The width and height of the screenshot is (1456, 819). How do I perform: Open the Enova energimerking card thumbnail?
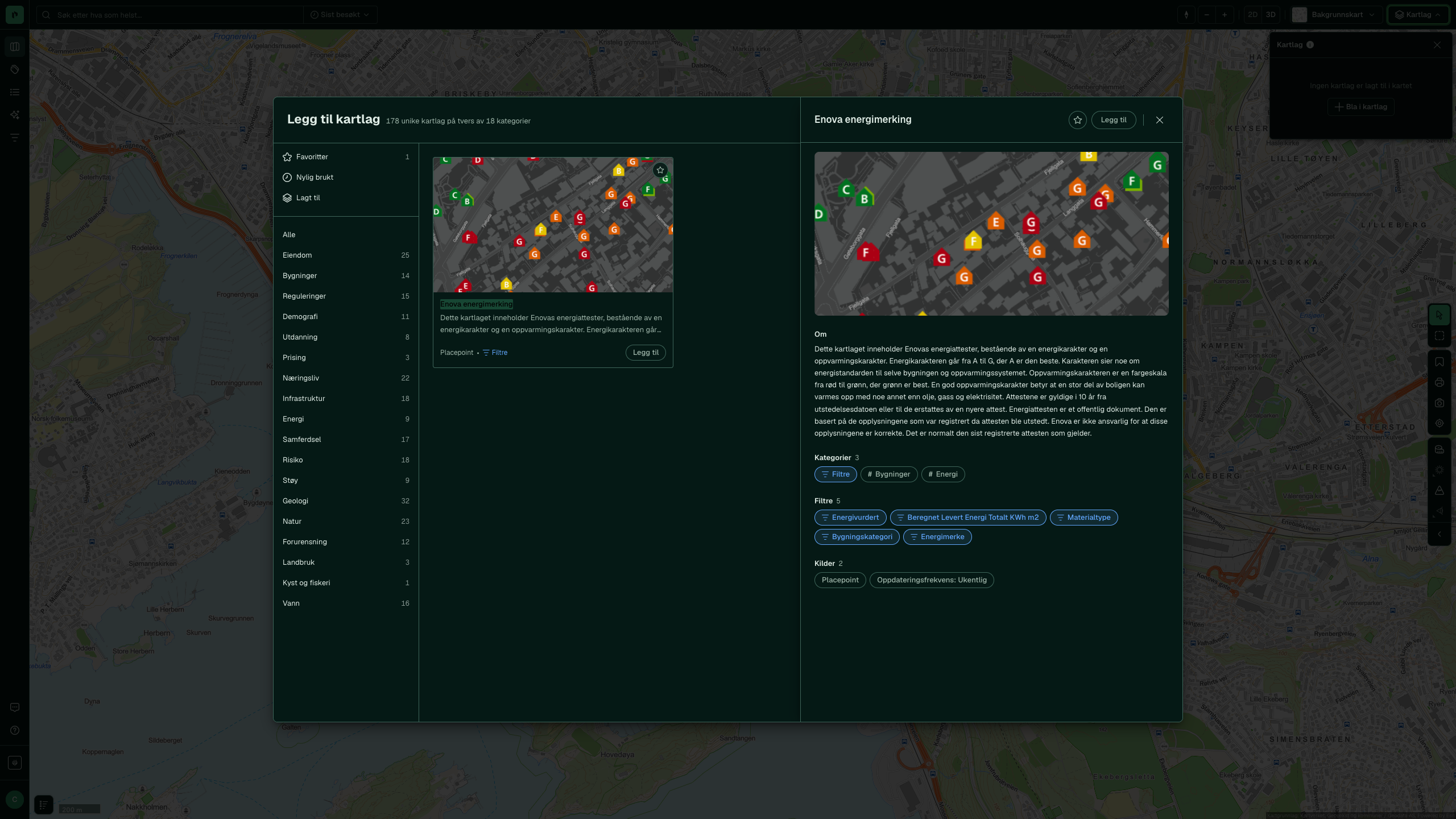[553, 225]
